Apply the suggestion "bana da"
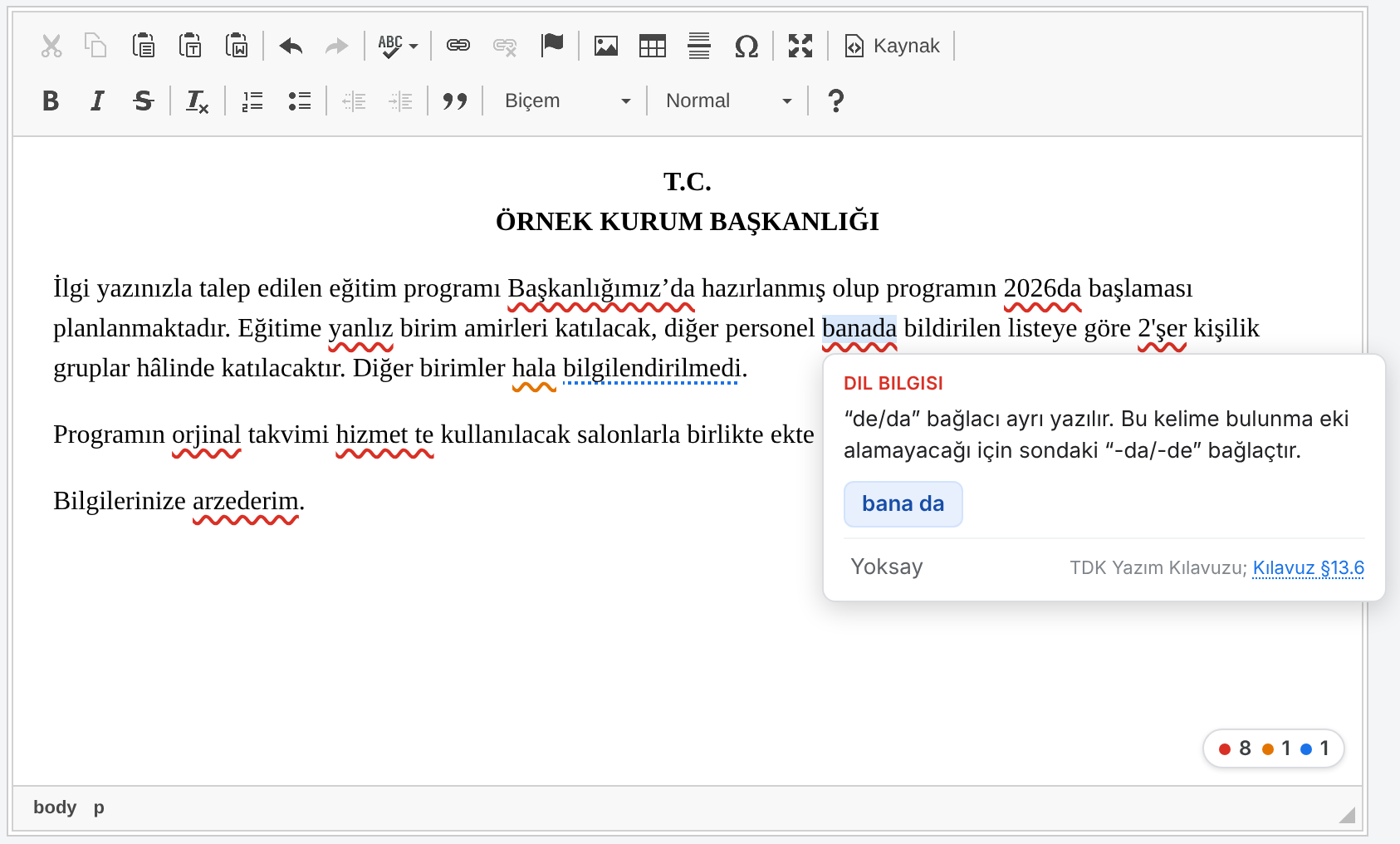The width and height of the screenshot is (1400, 844). (x=903, y=504)
